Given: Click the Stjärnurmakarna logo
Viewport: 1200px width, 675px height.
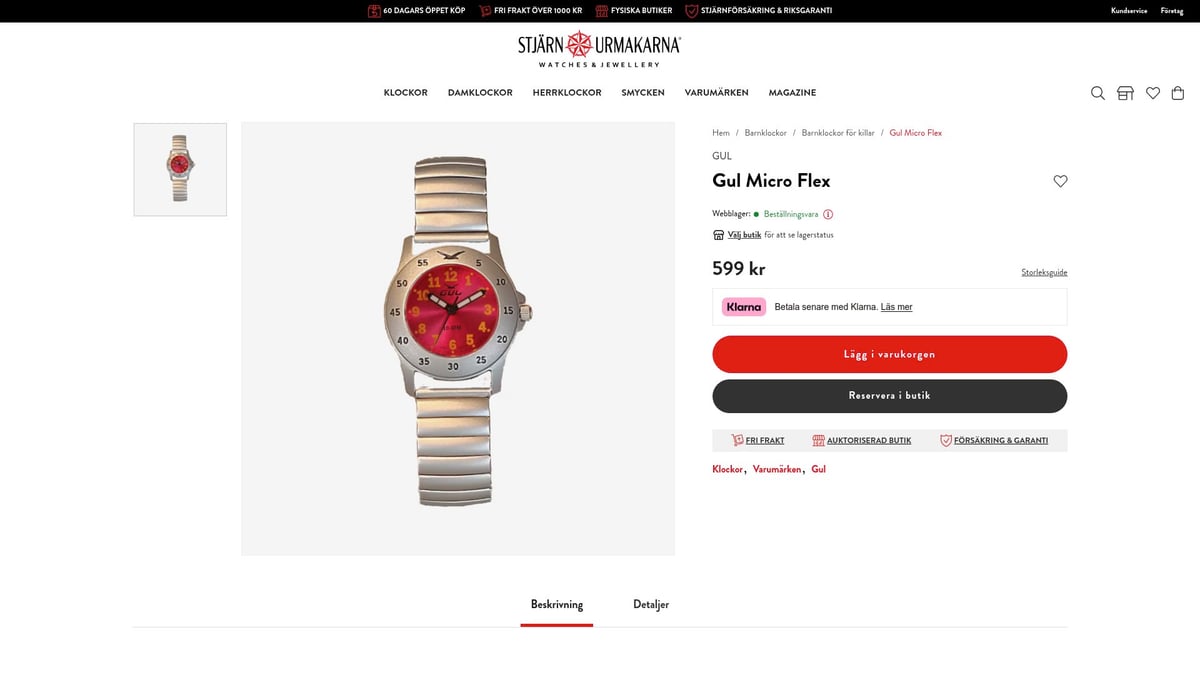Looking at the screenshot, I should [600, 49].
